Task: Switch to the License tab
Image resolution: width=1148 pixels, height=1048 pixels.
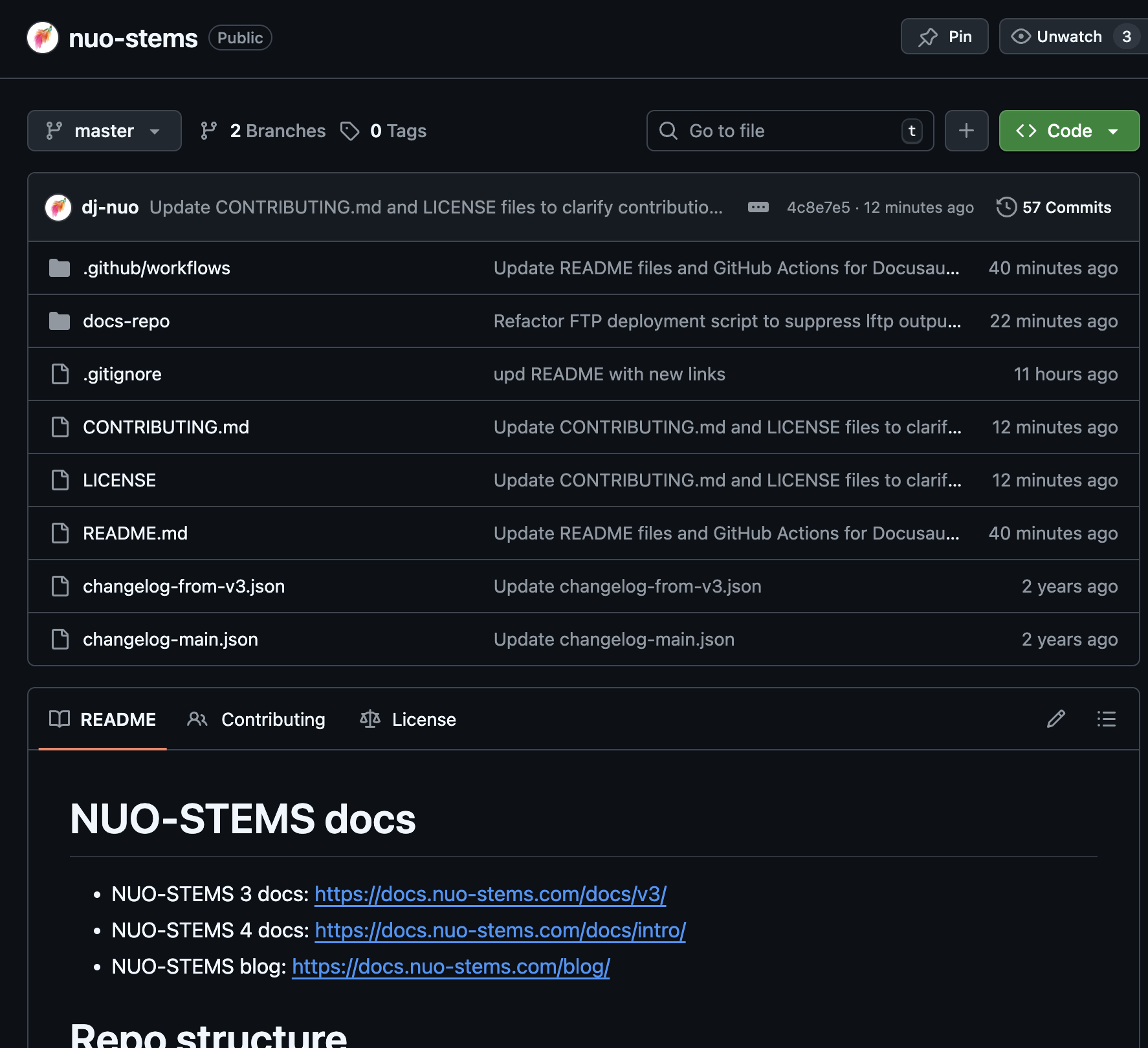Action: (x=408, y=719)
